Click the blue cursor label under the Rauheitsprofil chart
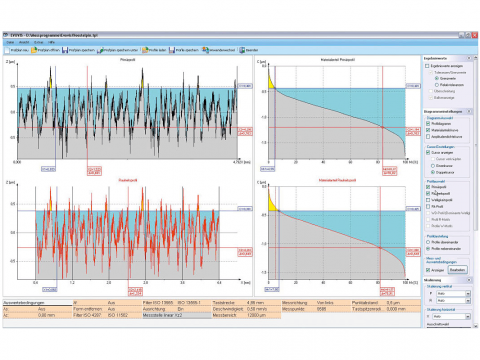Screen dimensions: 480x360 coord(49,290)
